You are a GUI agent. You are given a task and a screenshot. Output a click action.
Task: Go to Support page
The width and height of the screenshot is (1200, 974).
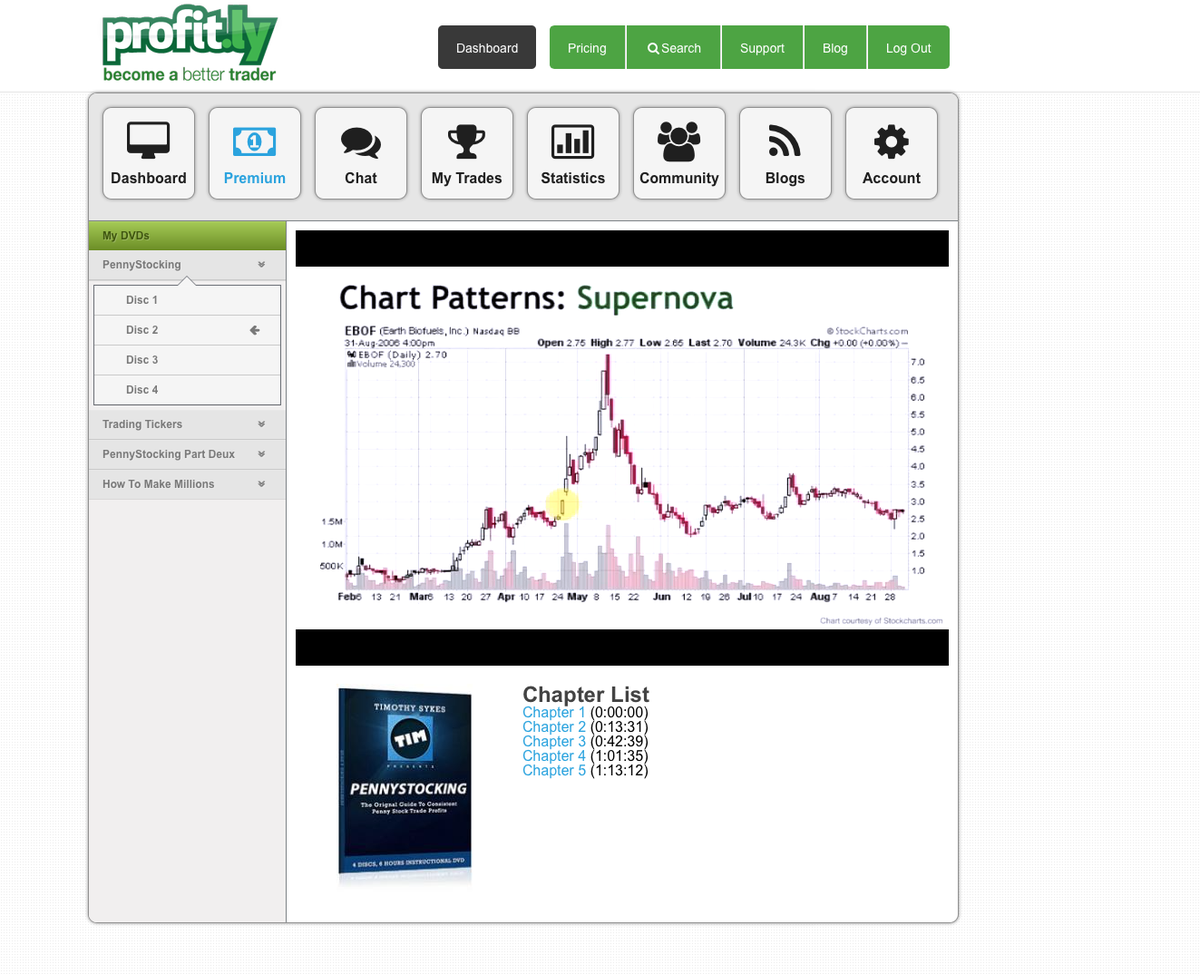(762, 47)
